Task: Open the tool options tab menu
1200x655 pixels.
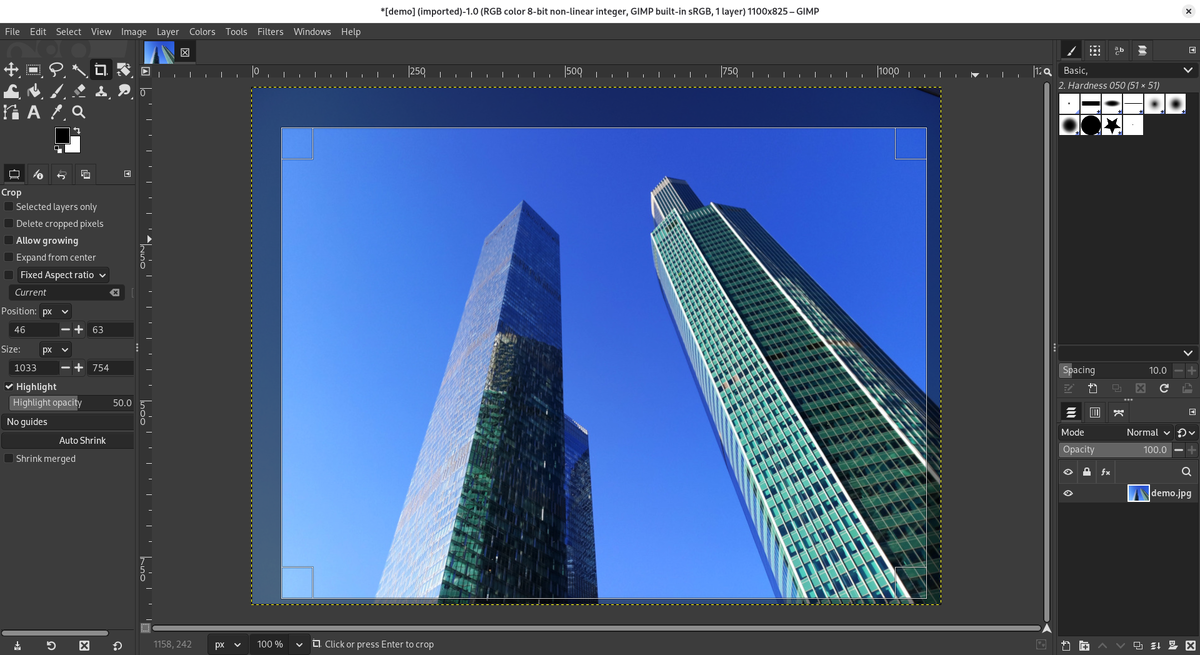Action: pyautogui.click(x=127, y=174)
